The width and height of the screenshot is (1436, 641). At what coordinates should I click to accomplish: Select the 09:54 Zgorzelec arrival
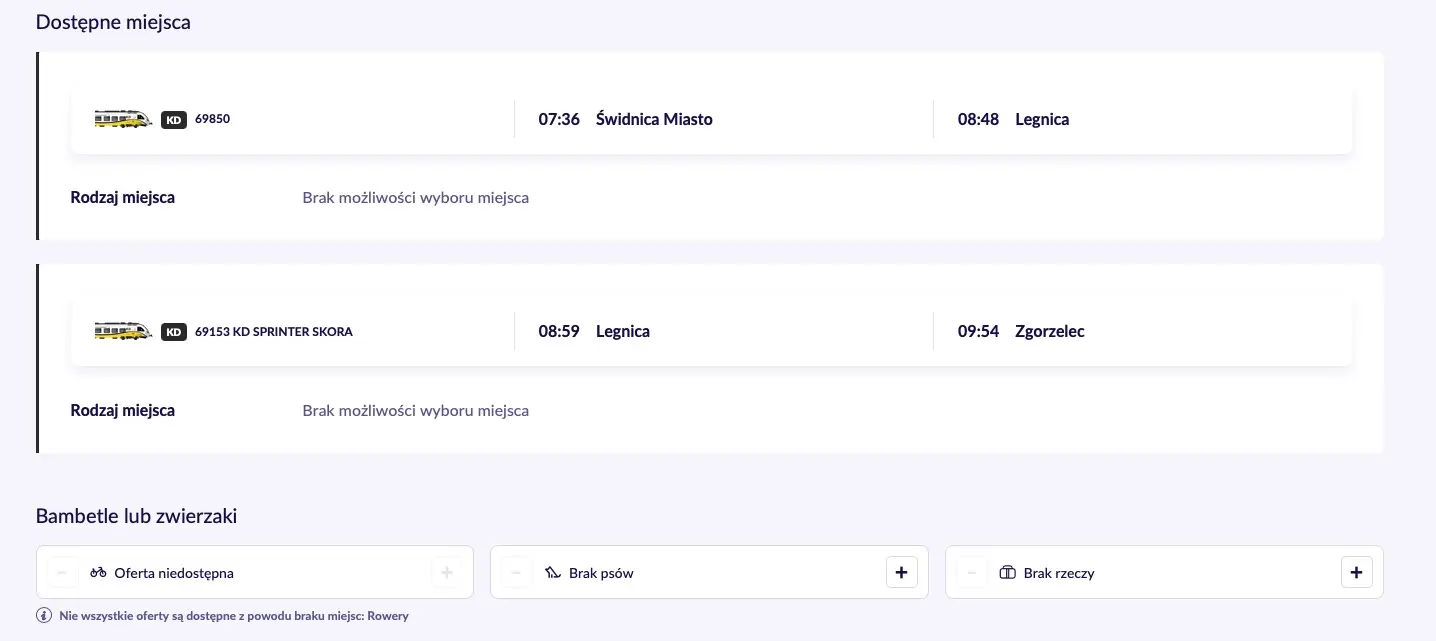pos(1021,331)
